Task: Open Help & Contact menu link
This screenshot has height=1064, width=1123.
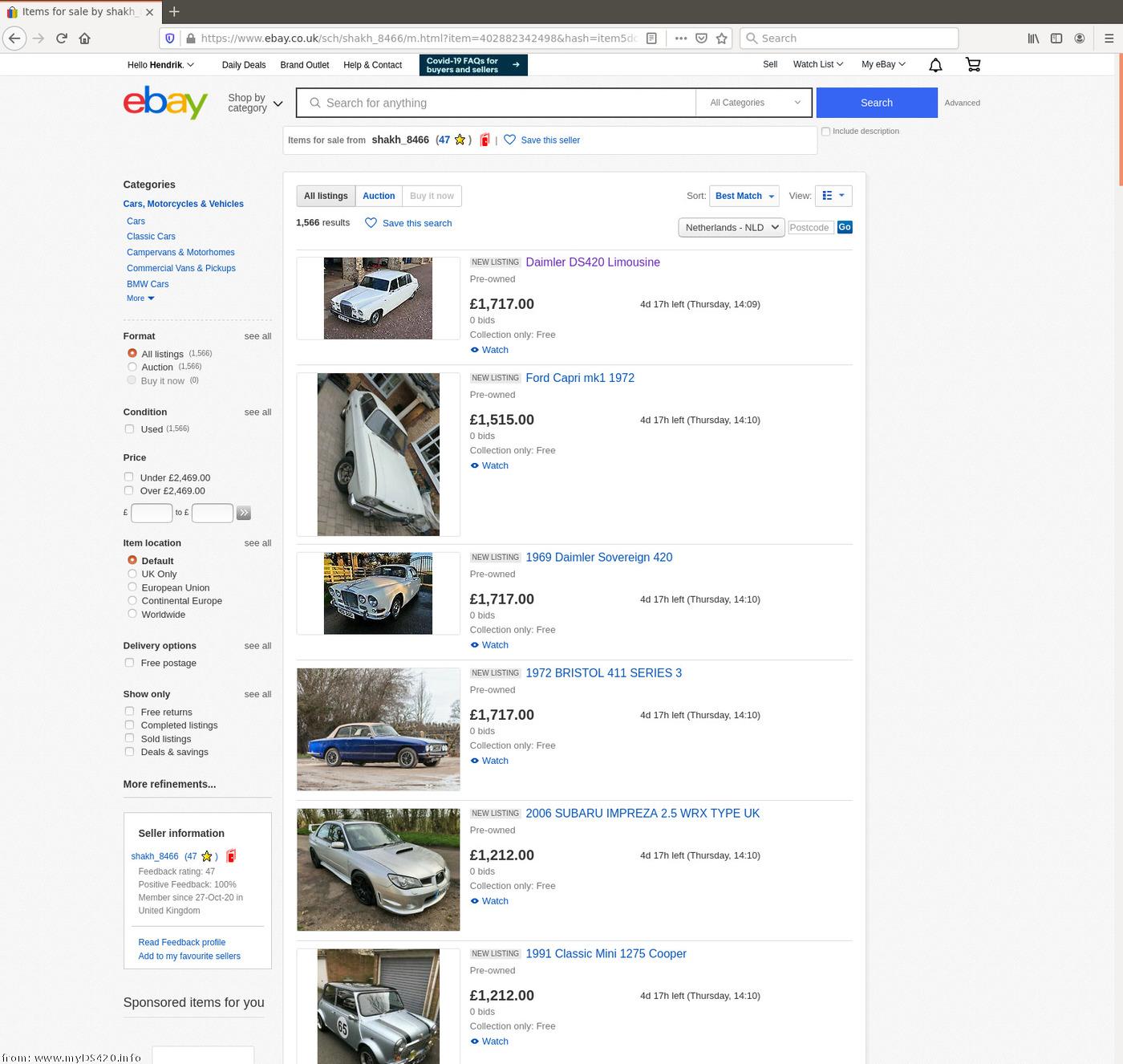Action: click(x=372, y=65)
